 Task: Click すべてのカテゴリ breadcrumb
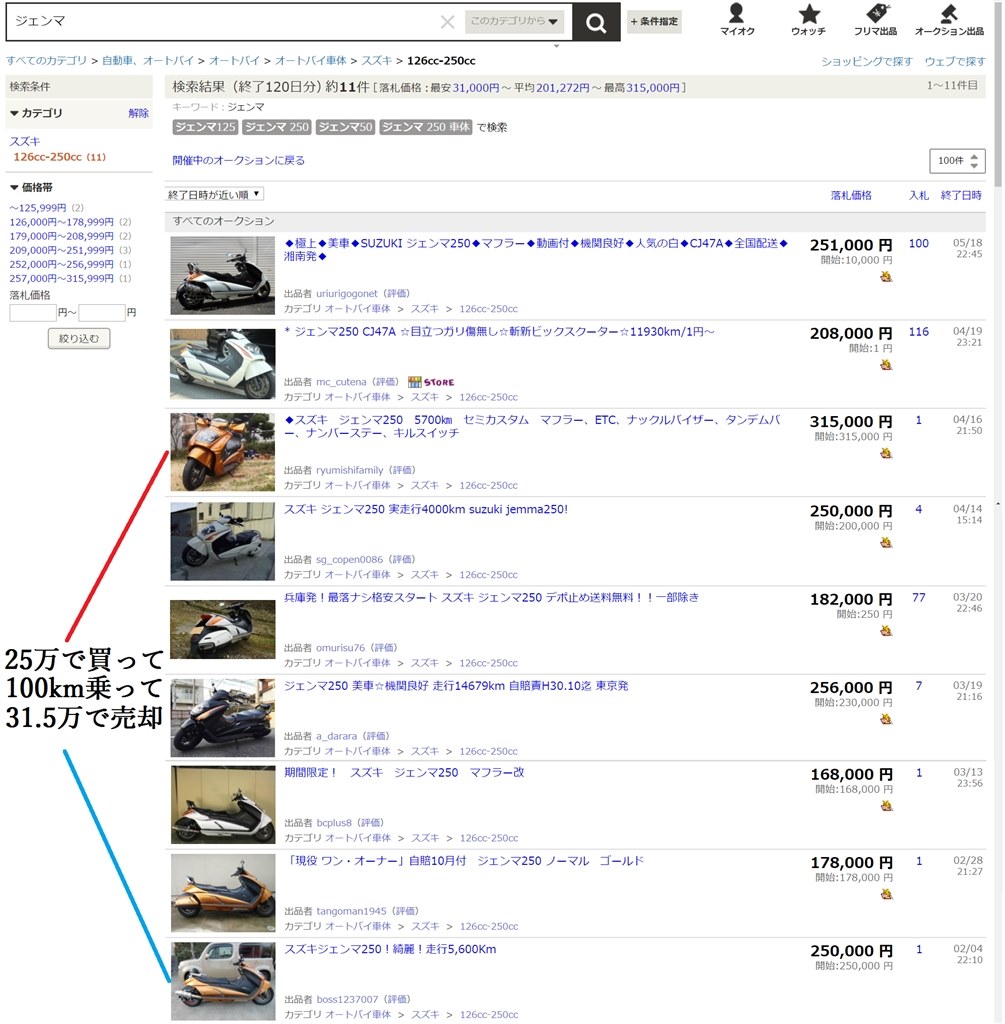click(x=46, y=61)
